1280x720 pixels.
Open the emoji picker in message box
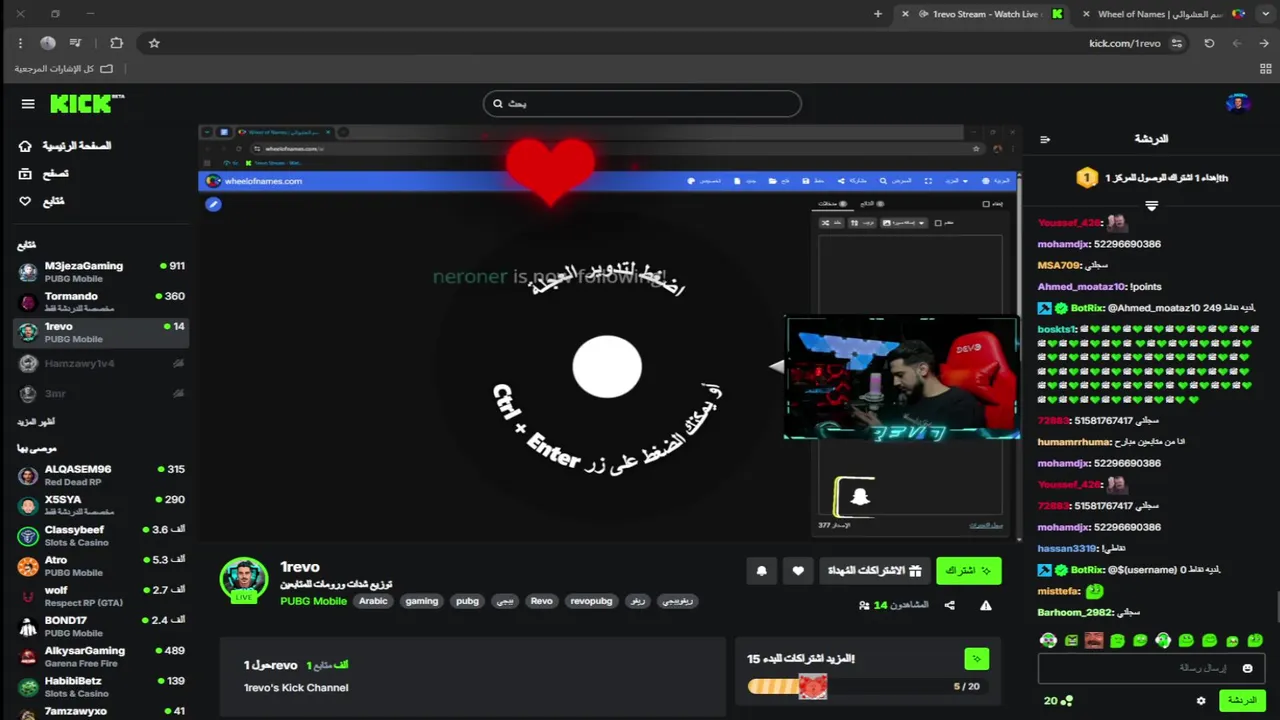tap(1247, 668)
